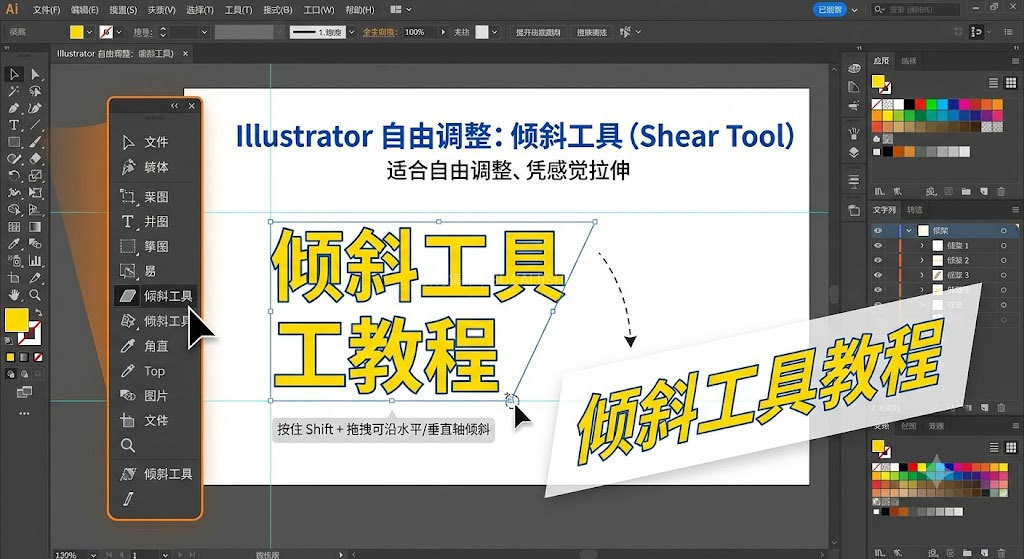The width and height of the screenshot is (1024, 559).
Task: Toggle target circle of sublayer 2
Action: (x=1004, y=260)
